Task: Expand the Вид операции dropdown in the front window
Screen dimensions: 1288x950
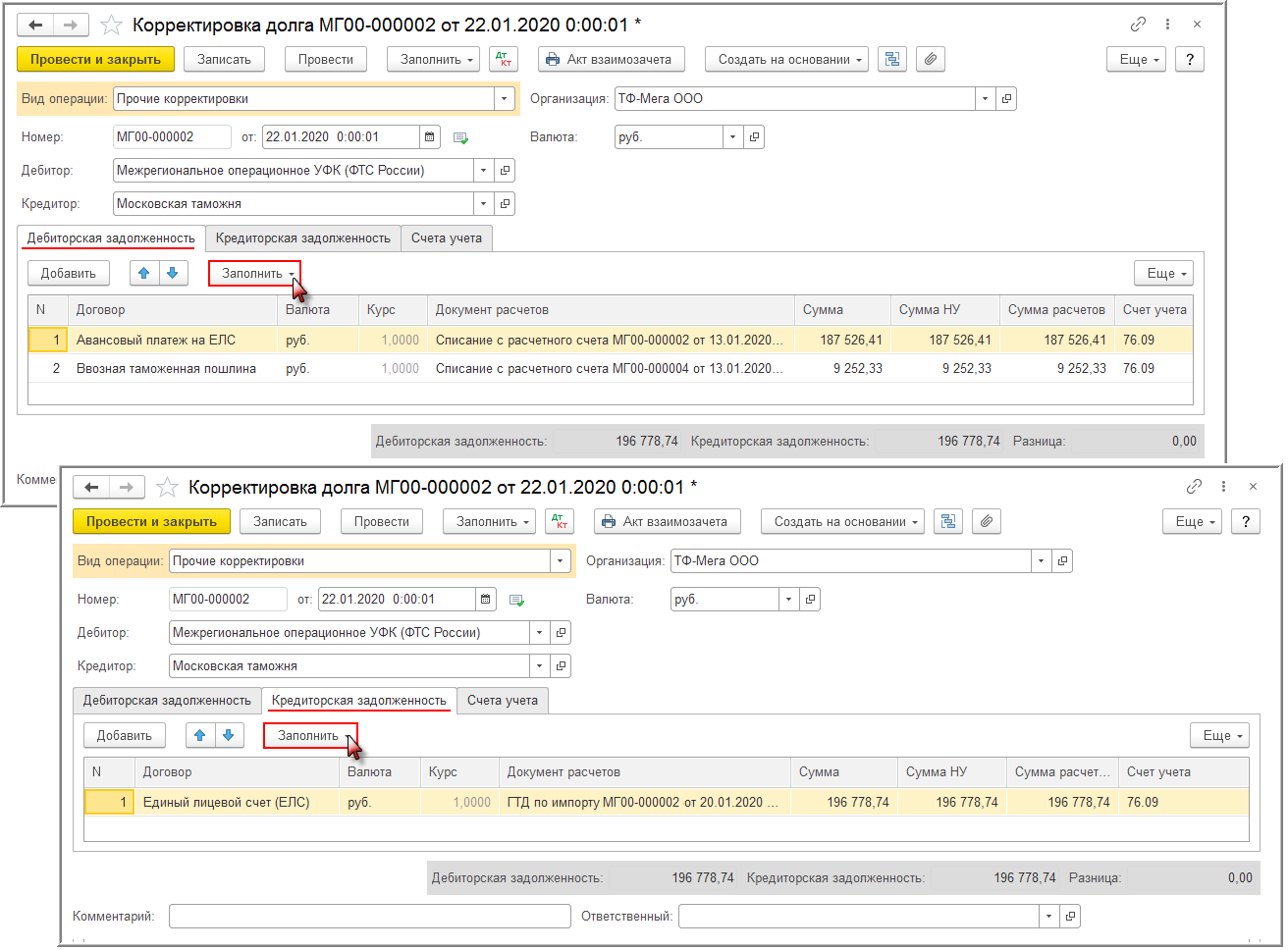Action: click(561, 561)
